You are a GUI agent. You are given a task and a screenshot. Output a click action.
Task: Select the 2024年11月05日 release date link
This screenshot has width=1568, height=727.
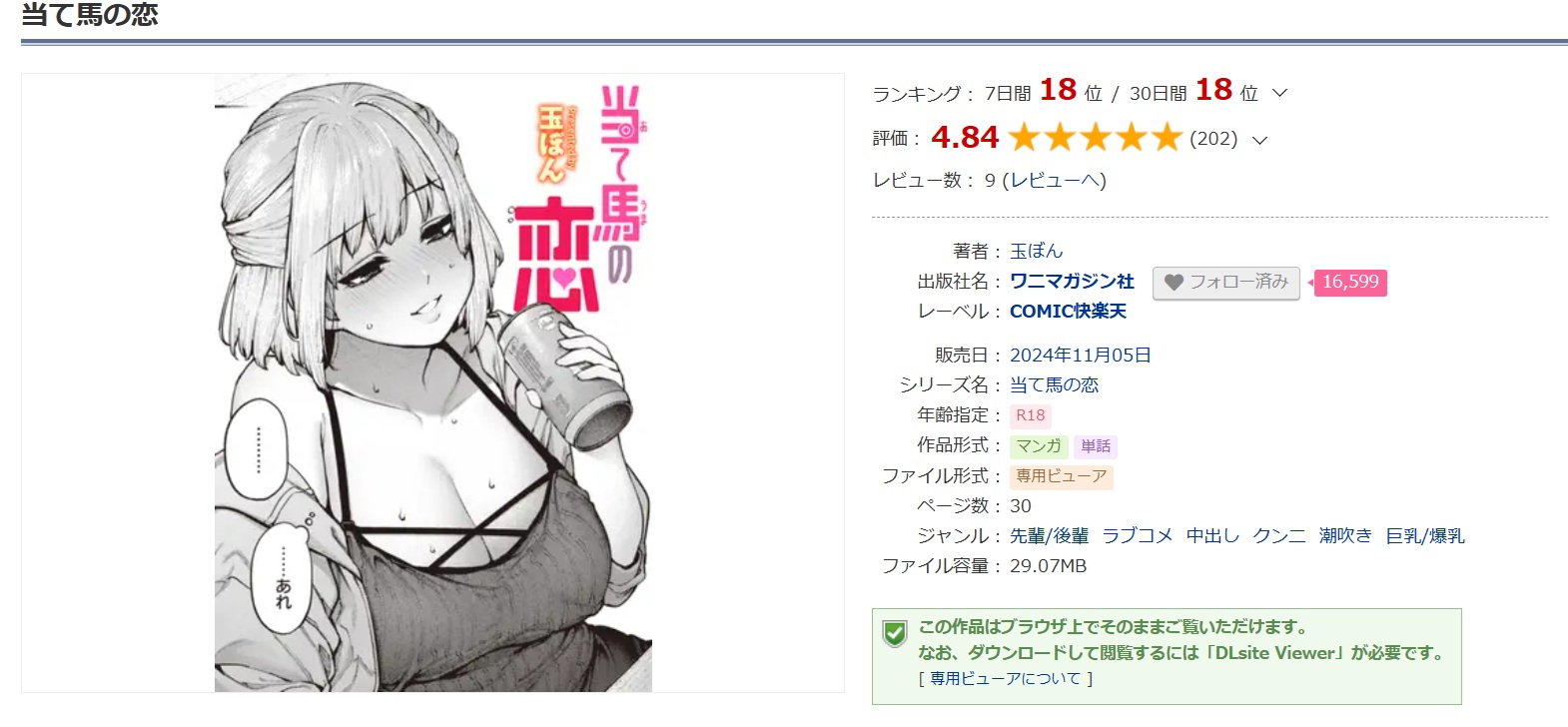coord(1081,356)
